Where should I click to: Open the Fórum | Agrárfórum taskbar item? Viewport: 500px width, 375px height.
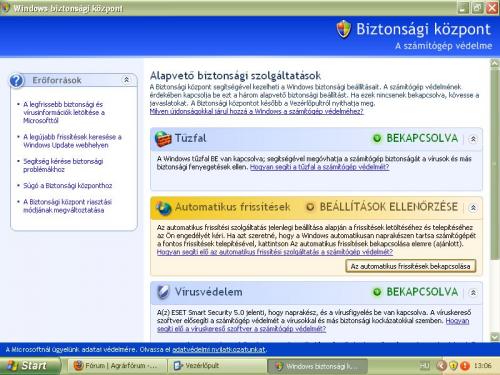[x=117, y=366]
